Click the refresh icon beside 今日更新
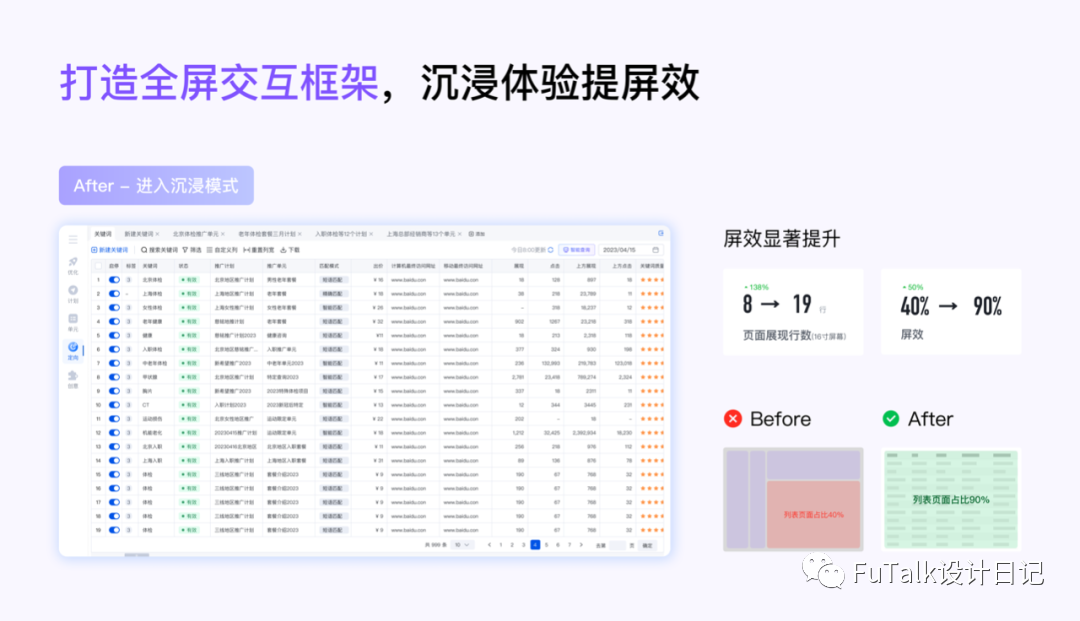Screen dimensions: 1080x621 point(550,250)
